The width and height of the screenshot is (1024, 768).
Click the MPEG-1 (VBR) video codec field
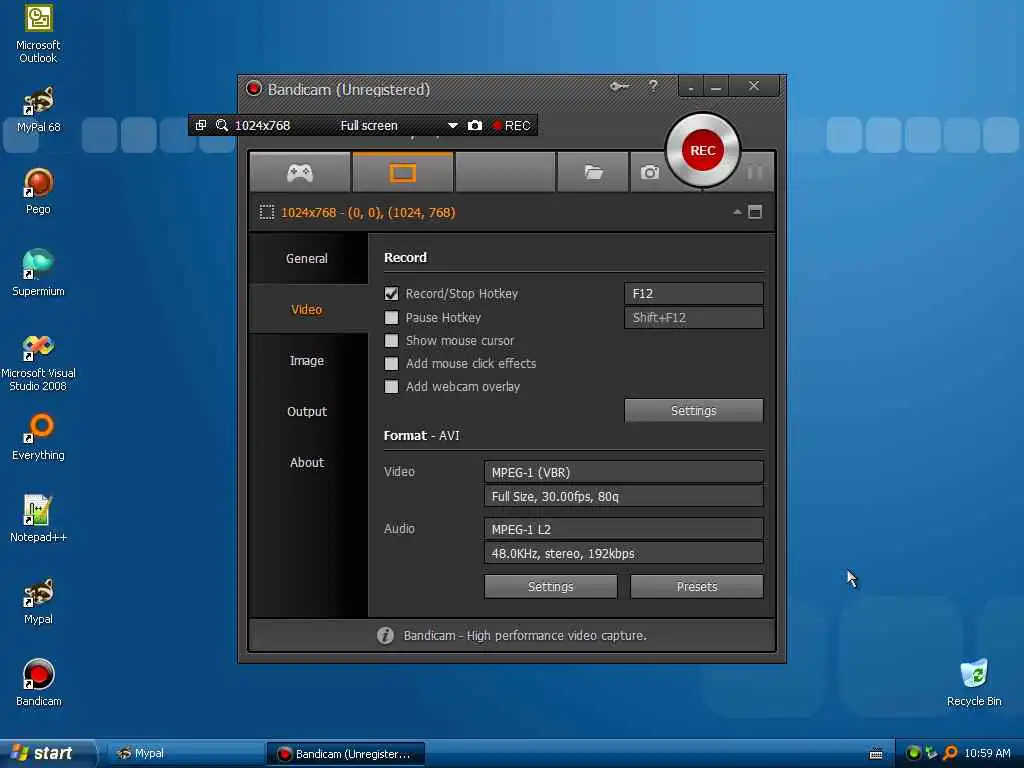(x=624, y=472)
